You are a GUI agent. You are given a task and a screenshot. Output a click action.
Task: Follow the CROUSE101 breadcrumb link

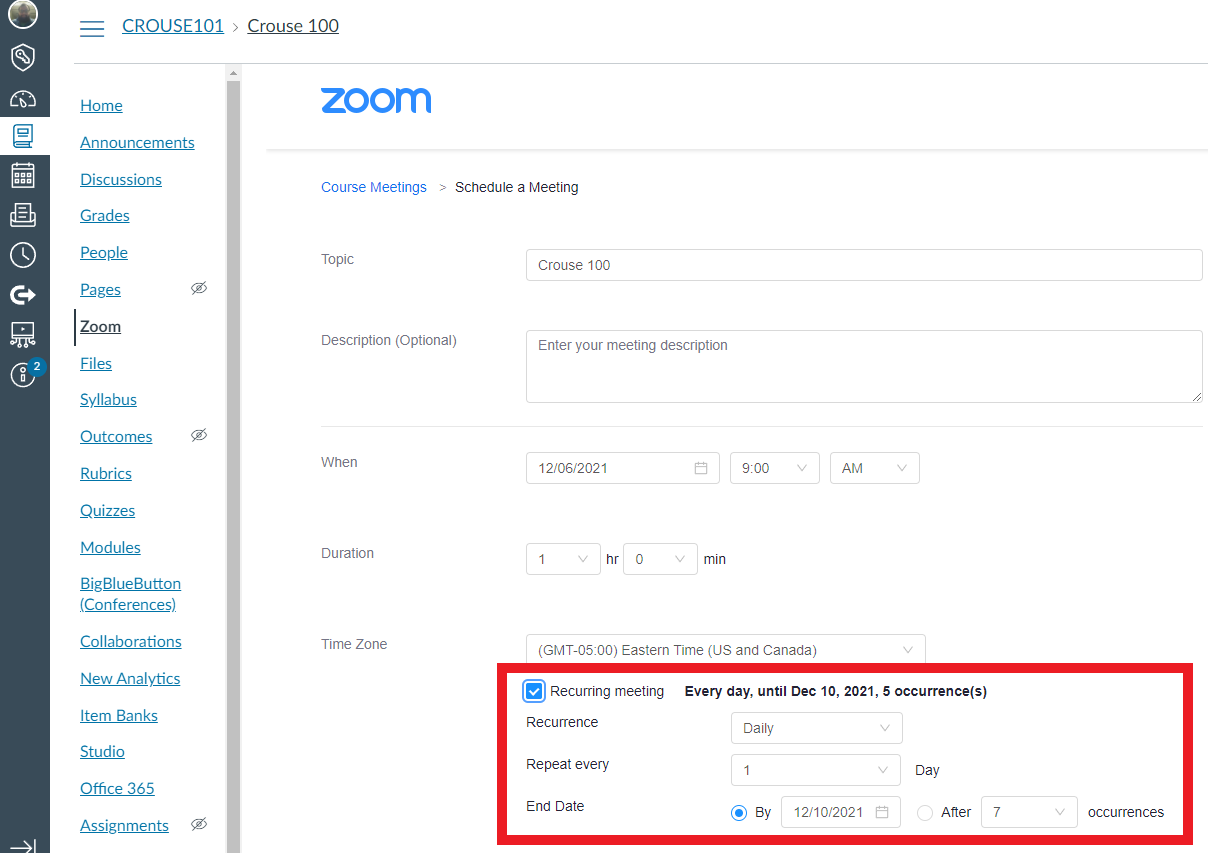pos(173,26)
